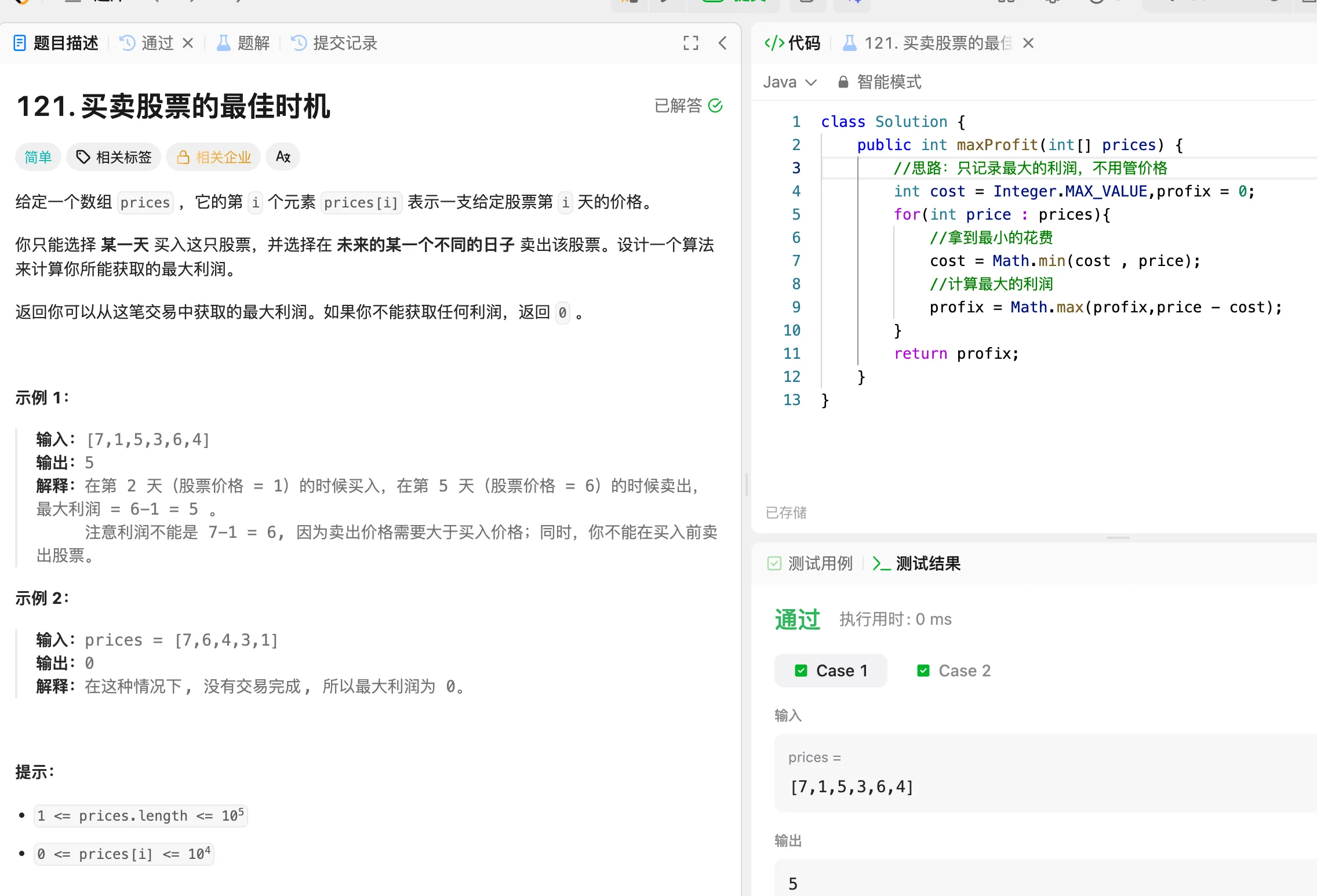The width and height of the screenshot is (1317, 896).
Task: Click the 已解答 green checkmark icon
Action: click(716, 105)
